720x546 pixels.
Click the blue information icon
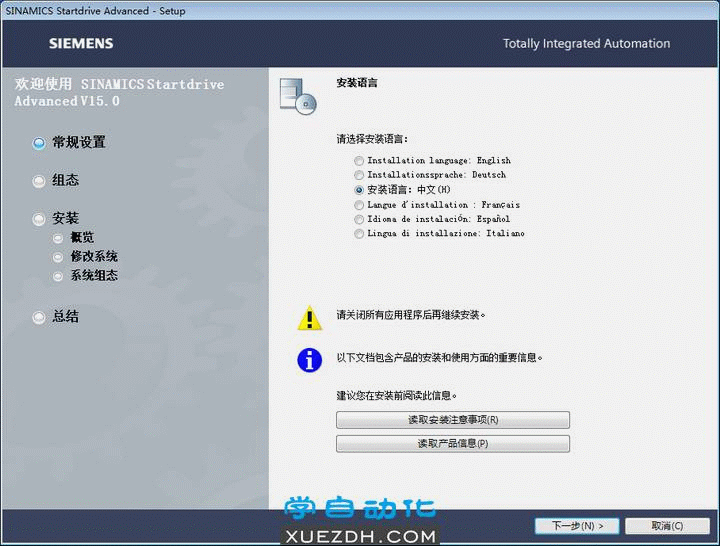(309, 360)
